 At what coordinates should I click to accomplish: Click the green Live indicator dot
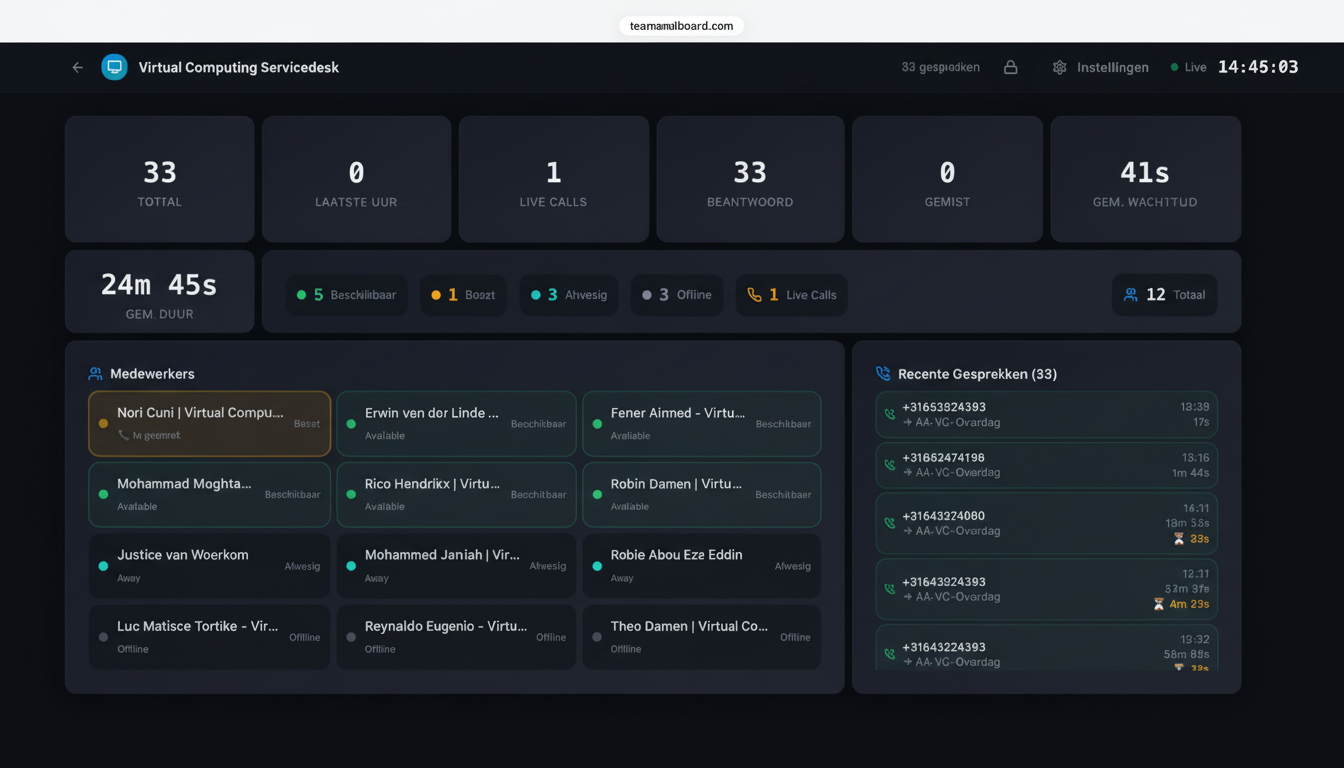tap(1174, 68)
